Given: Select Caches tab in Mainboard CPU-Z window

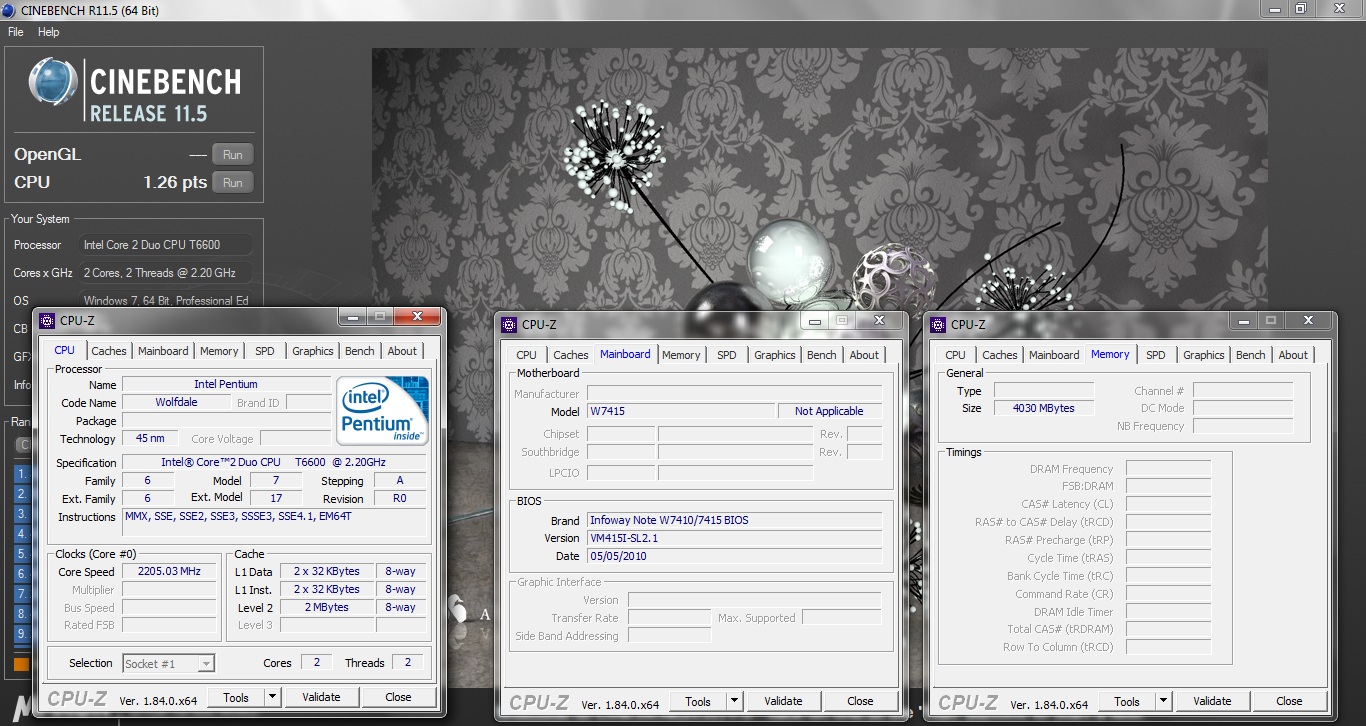Looking at the screenshot, I should pyautogui.click(x=571, y=355).
